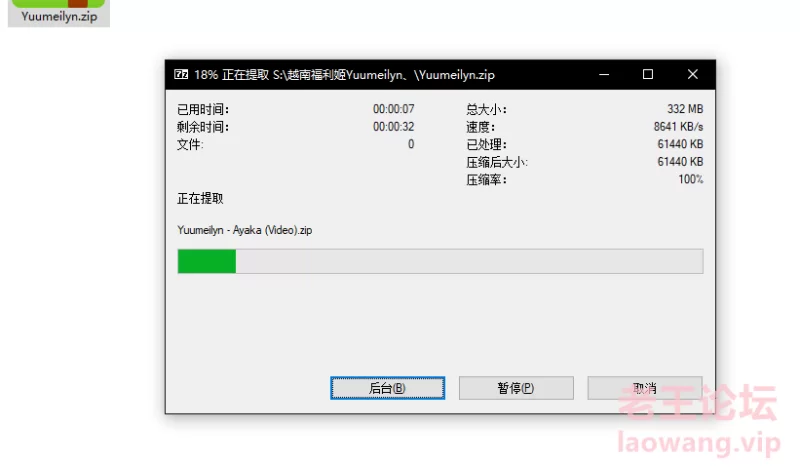Click the 后台(B) background button
Image resolution: width=800 pixels, height=467 pixels.
(388, 388)
